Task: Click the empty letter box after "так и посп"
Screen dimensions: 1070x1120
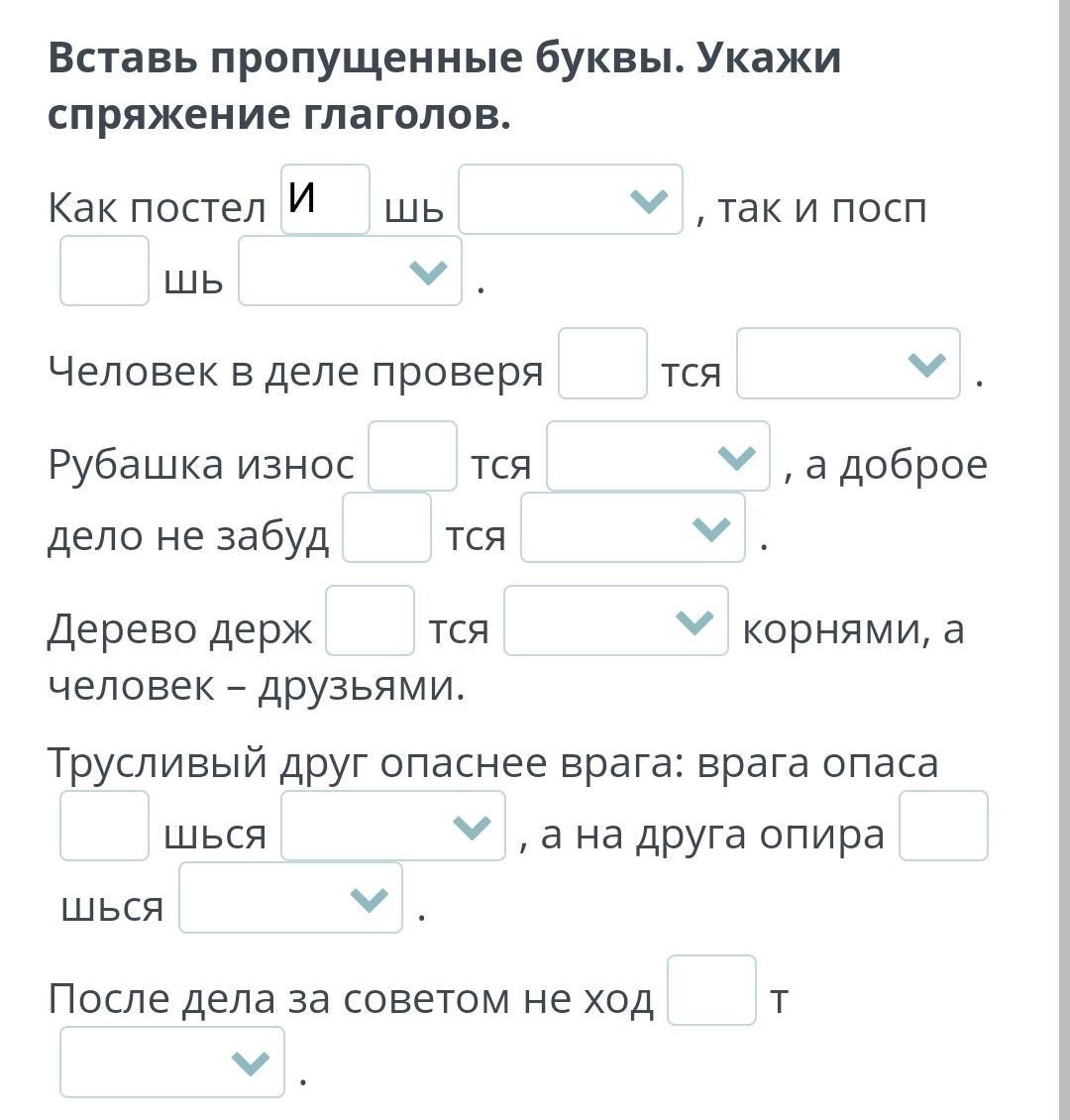Action: click(x=104, y=271)
